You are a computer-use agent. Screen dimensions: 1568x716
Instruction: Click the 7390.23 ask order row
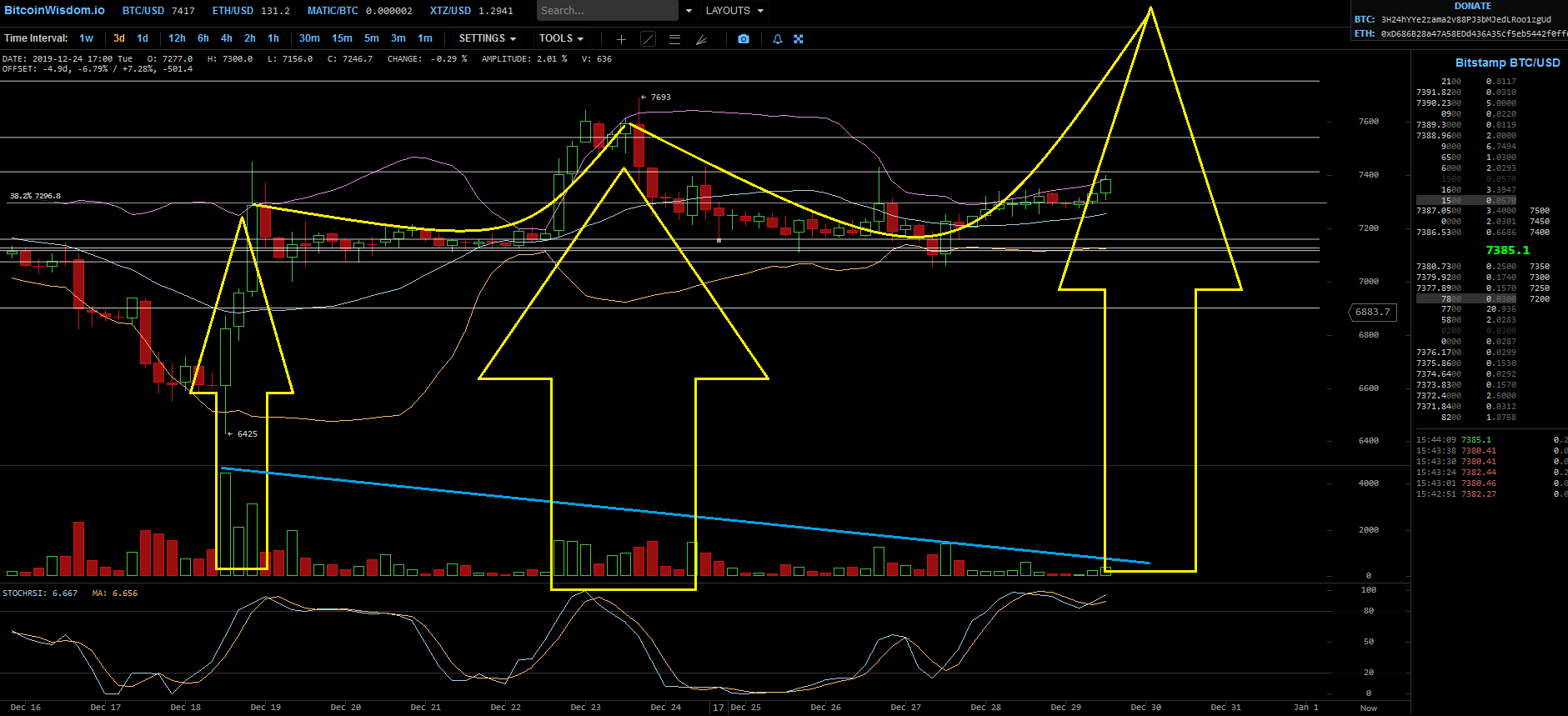click(x=1466, y=103)
